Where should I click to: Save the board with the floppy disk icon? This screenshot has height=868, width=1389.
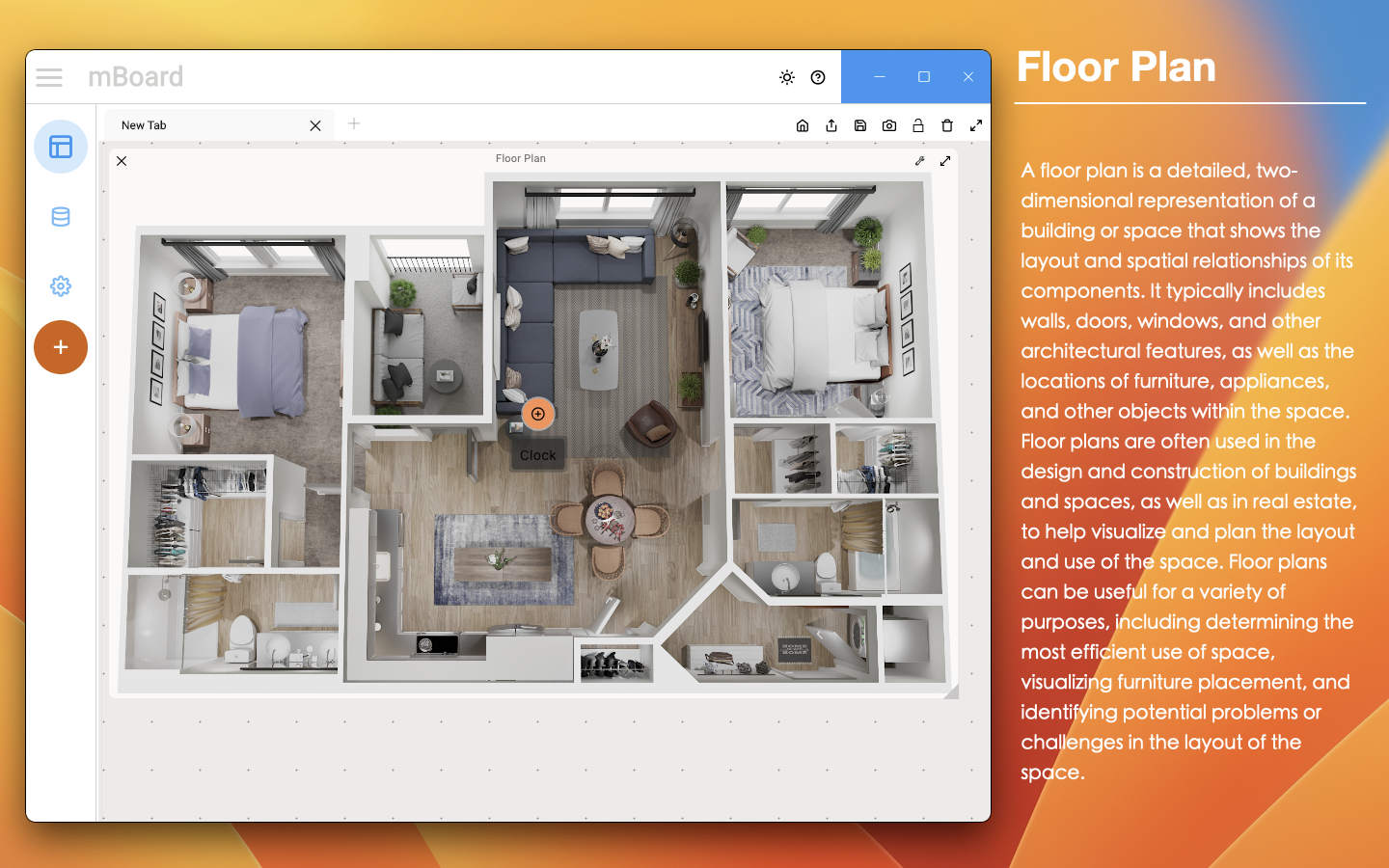coord(860,125)
